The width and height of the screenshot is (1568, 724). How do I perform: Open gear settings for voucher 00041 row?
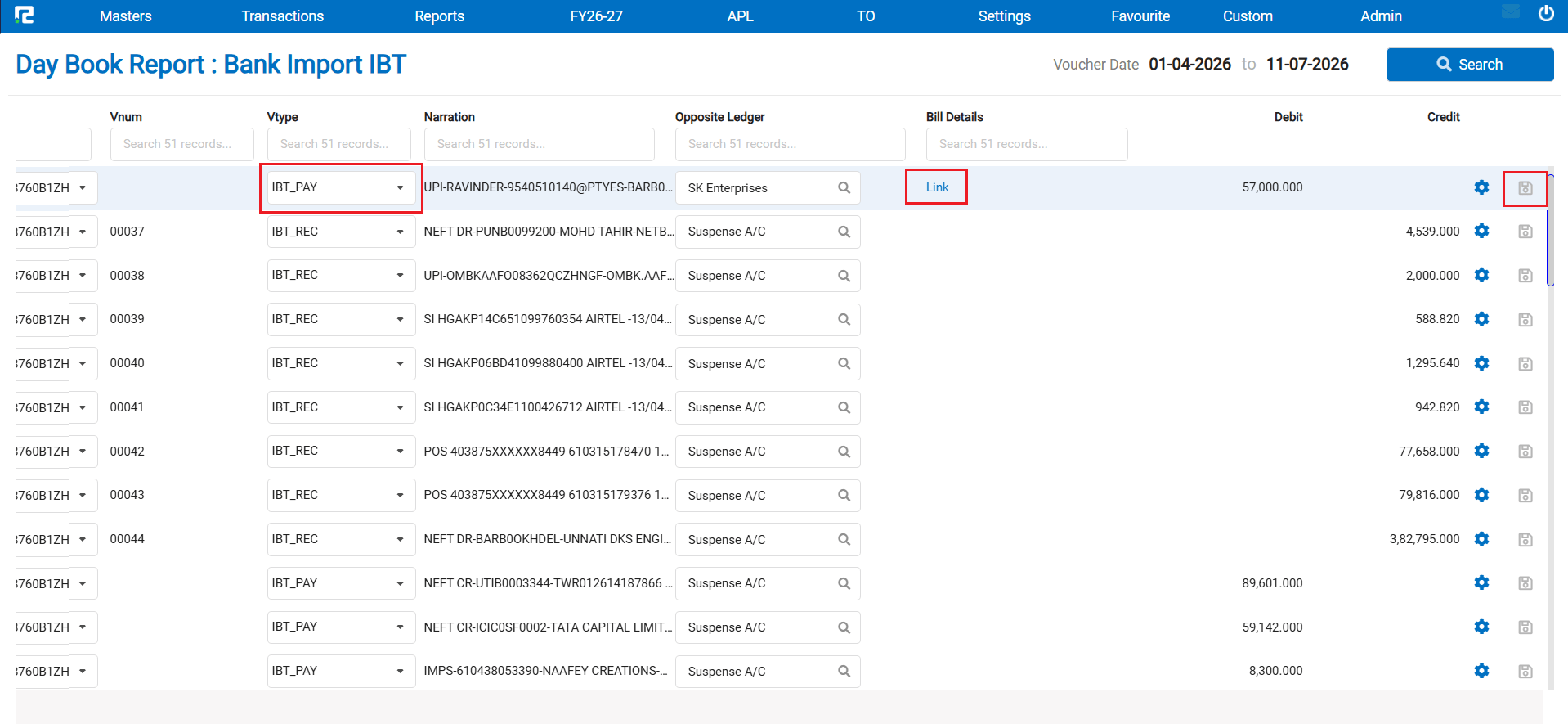(1481, 407)
